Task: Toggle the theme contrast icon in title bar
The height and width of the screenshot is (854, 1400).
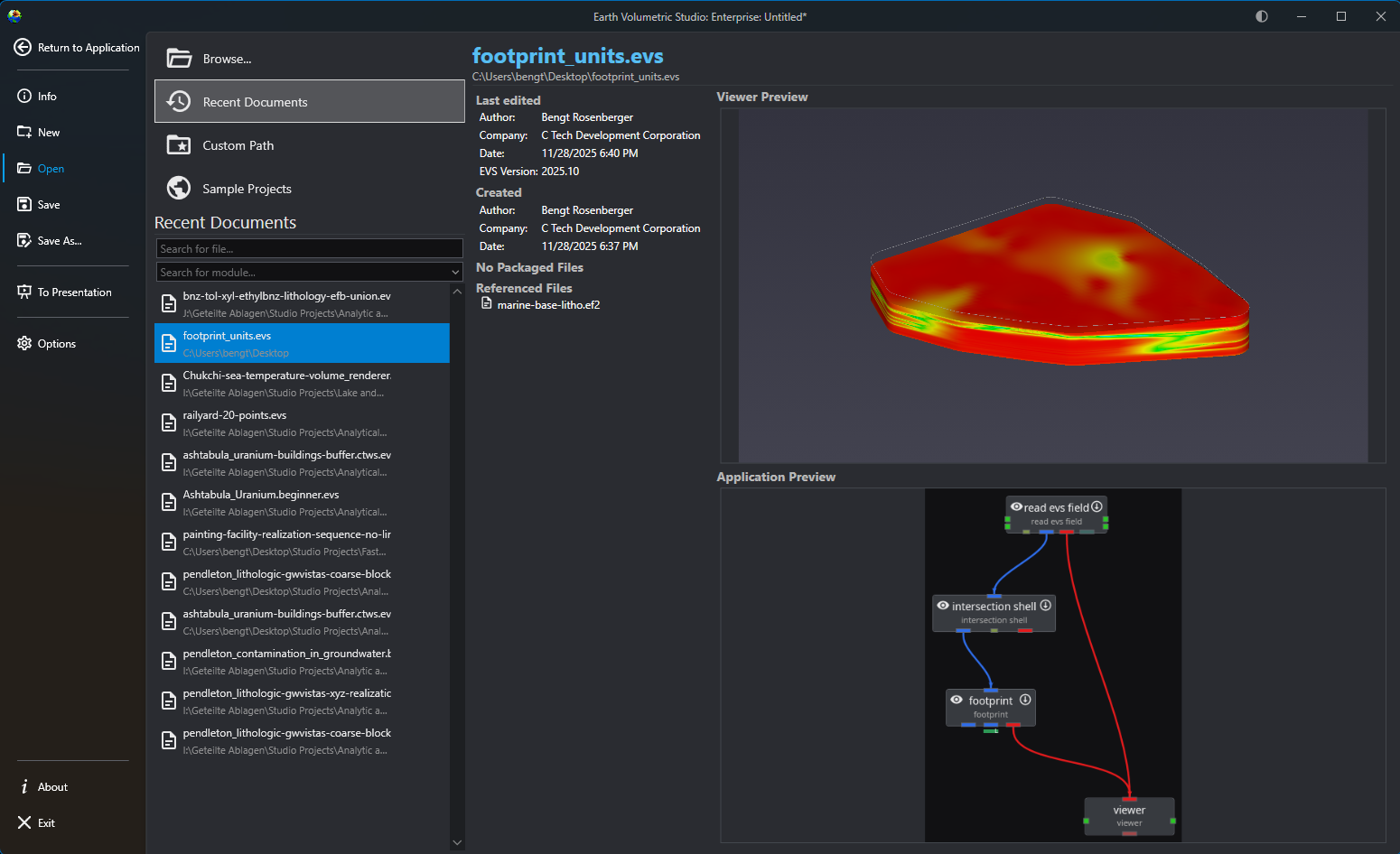Action: pos(1262,16)
